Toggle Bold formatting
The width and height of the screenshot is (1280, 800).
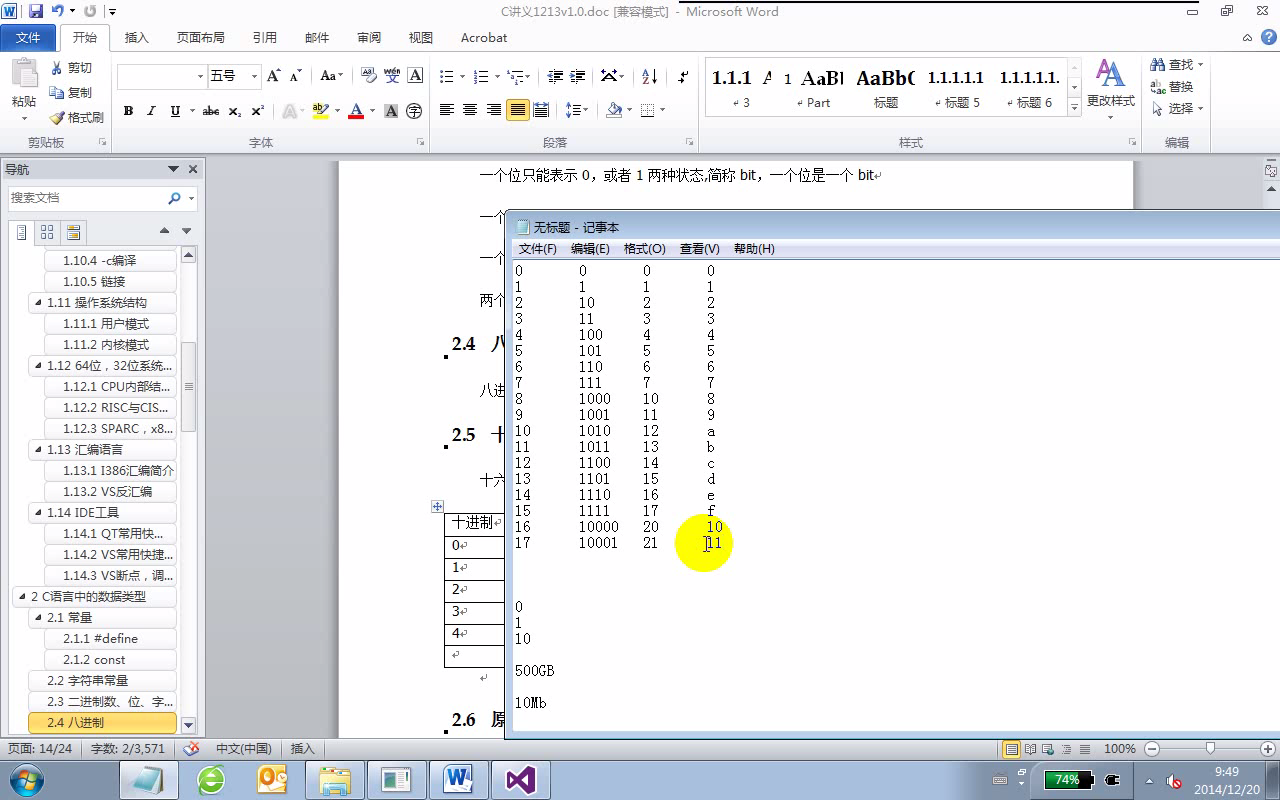pyautogui.click(x=128, y=111)
